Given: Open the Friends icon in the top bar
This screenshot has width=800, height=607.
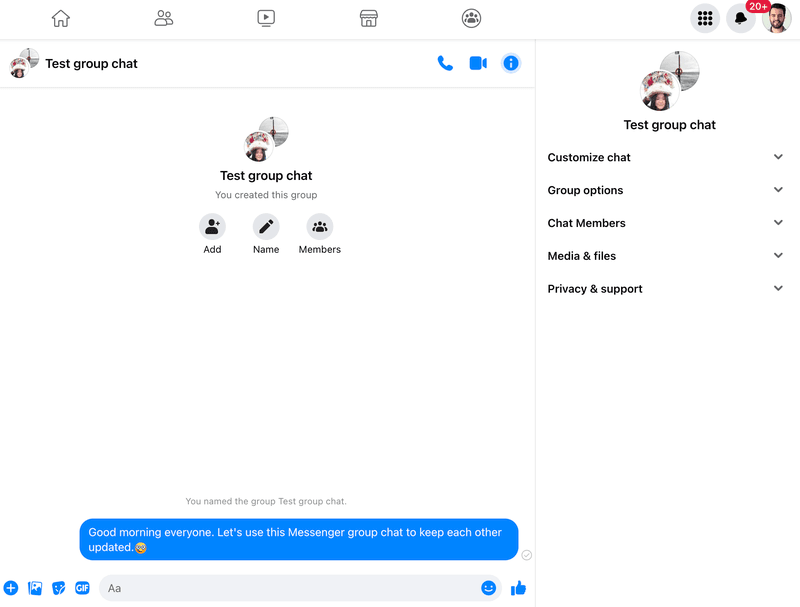Looking at the screenshot, I should [x=164, y=18].
